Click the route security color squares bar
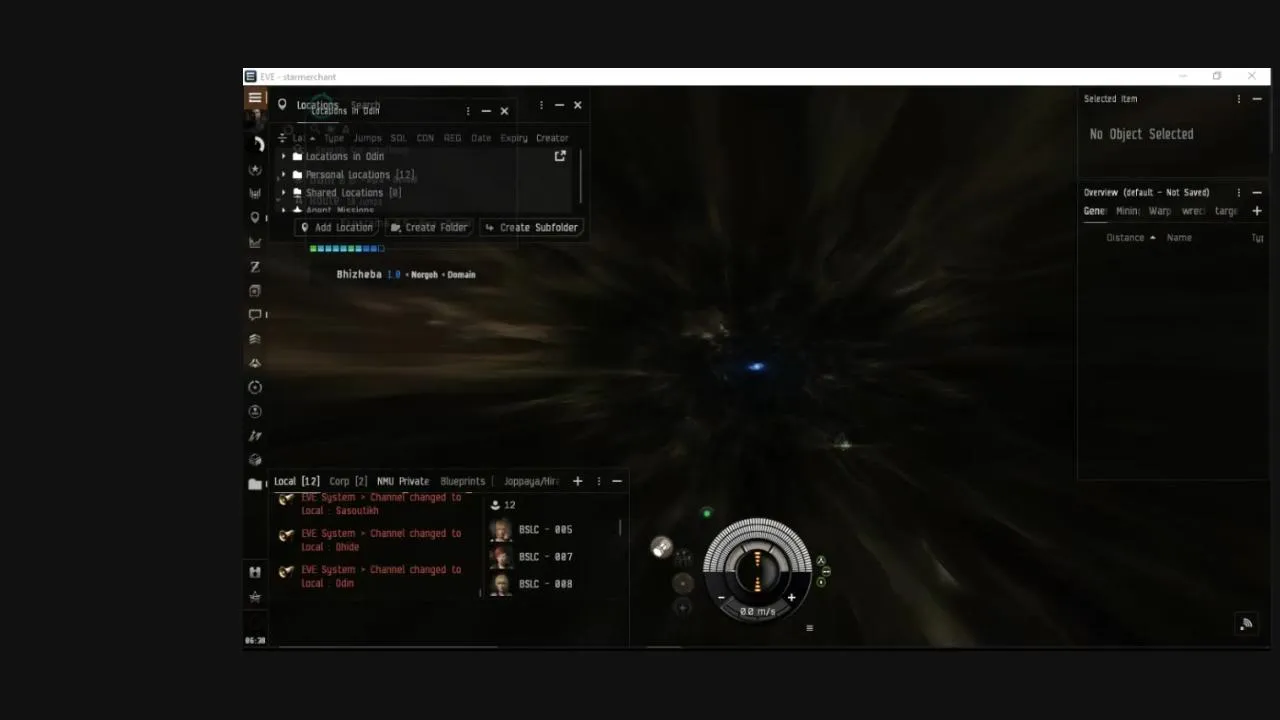 click(347, 249)
